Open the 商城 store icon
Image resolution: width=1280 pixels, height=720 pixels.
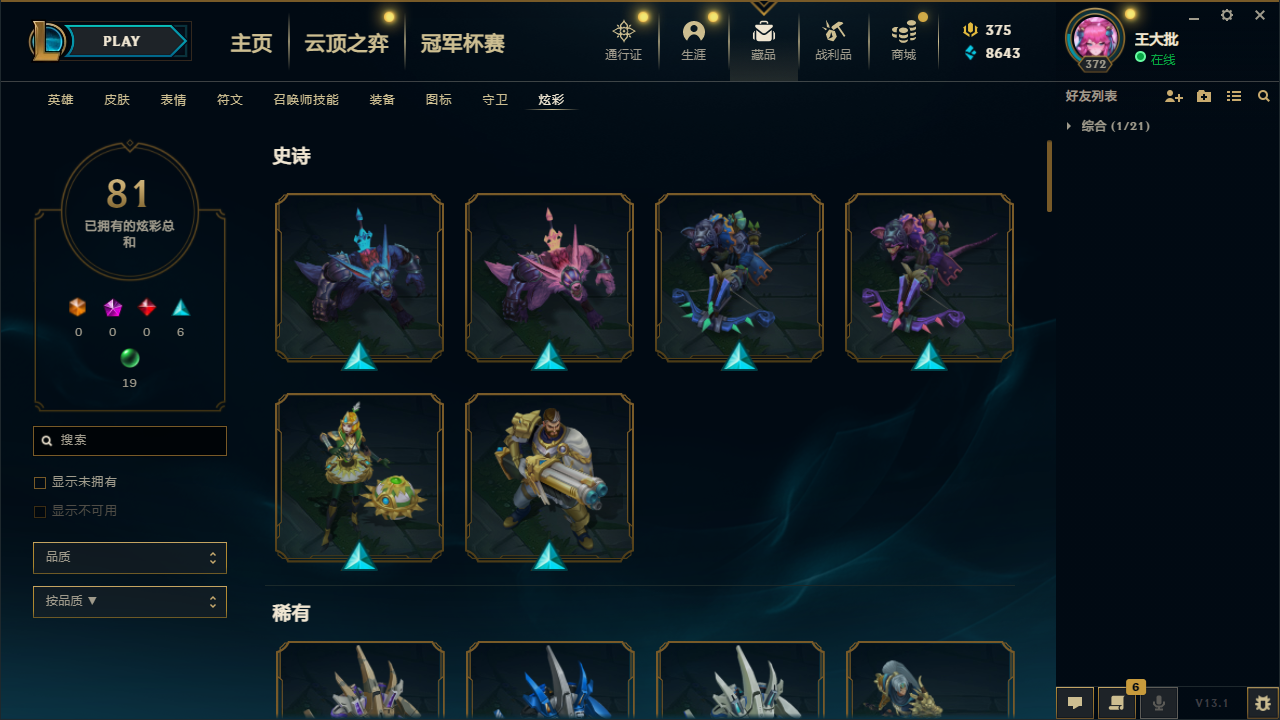click(x=904, y=31)
